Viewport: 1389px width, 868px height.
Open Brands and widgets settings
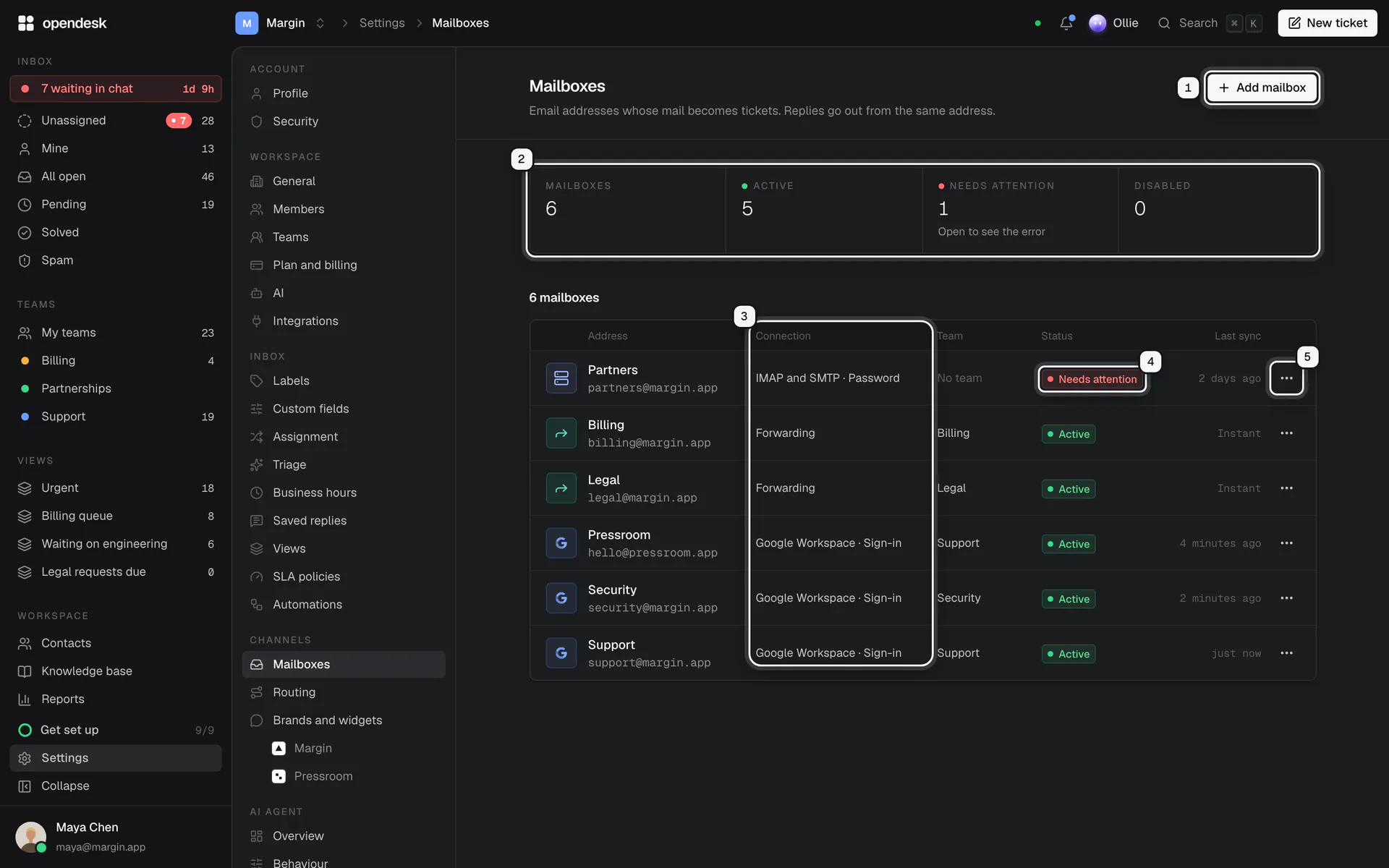pos(344,720)
